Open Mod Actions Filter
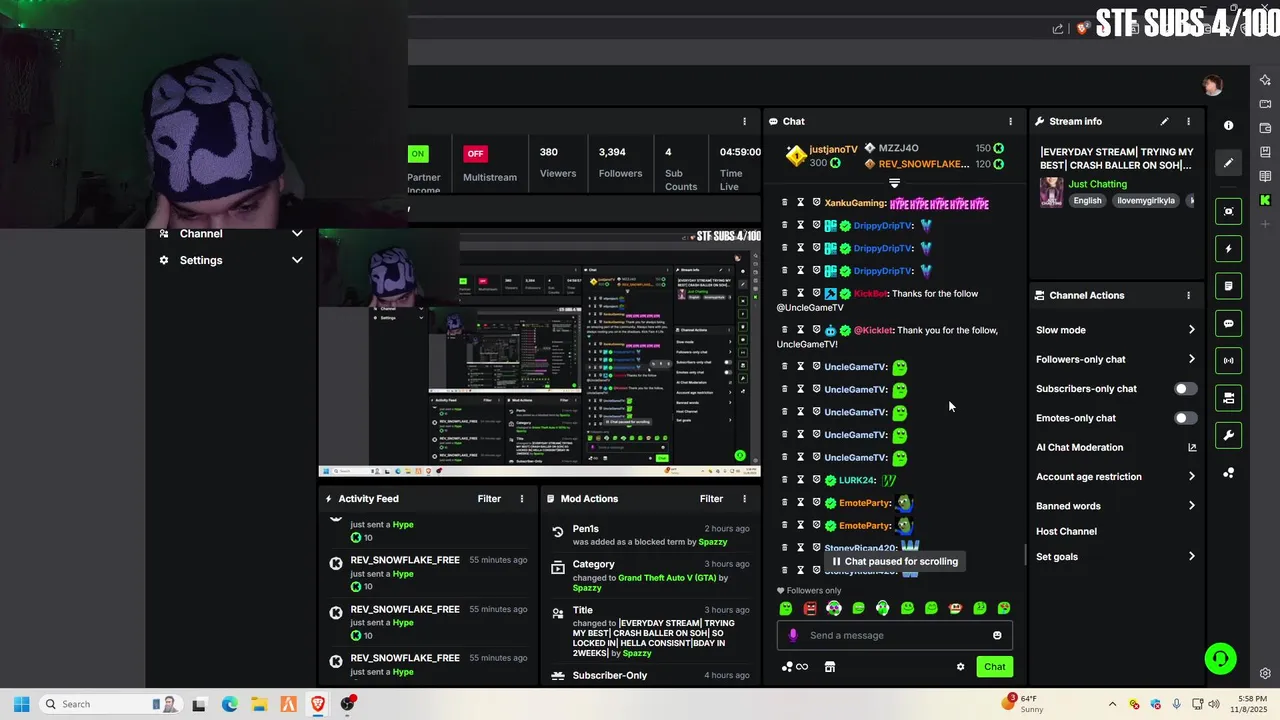Image resolution: width=1280 pixels, height=720 pixels. pos(711,499)
